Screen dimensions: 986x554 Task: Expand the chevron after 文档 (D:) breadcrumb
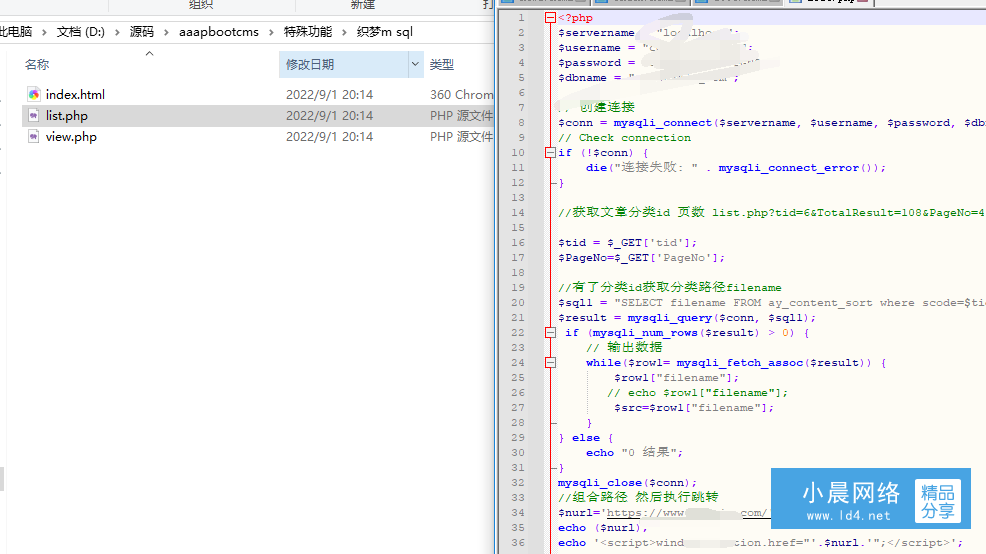[x=117, y=32]
